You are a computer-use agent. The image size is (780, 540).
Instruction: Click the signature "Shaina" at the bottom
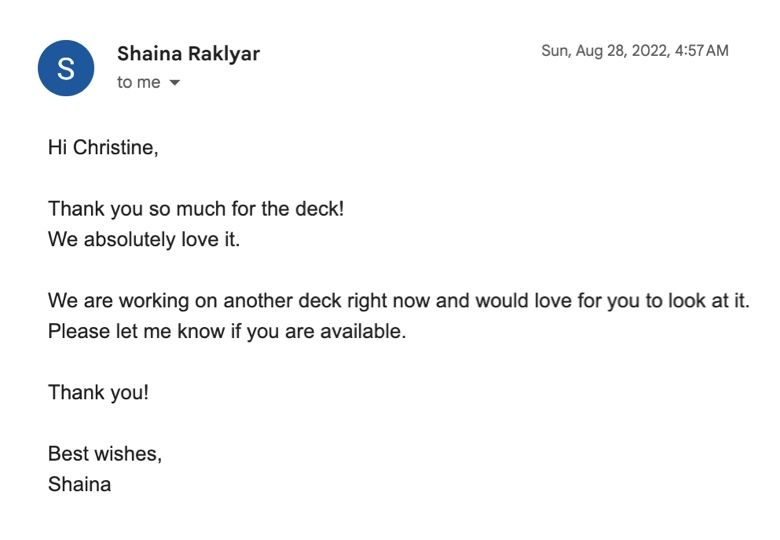pyautogui.click(x=79, y=485)
